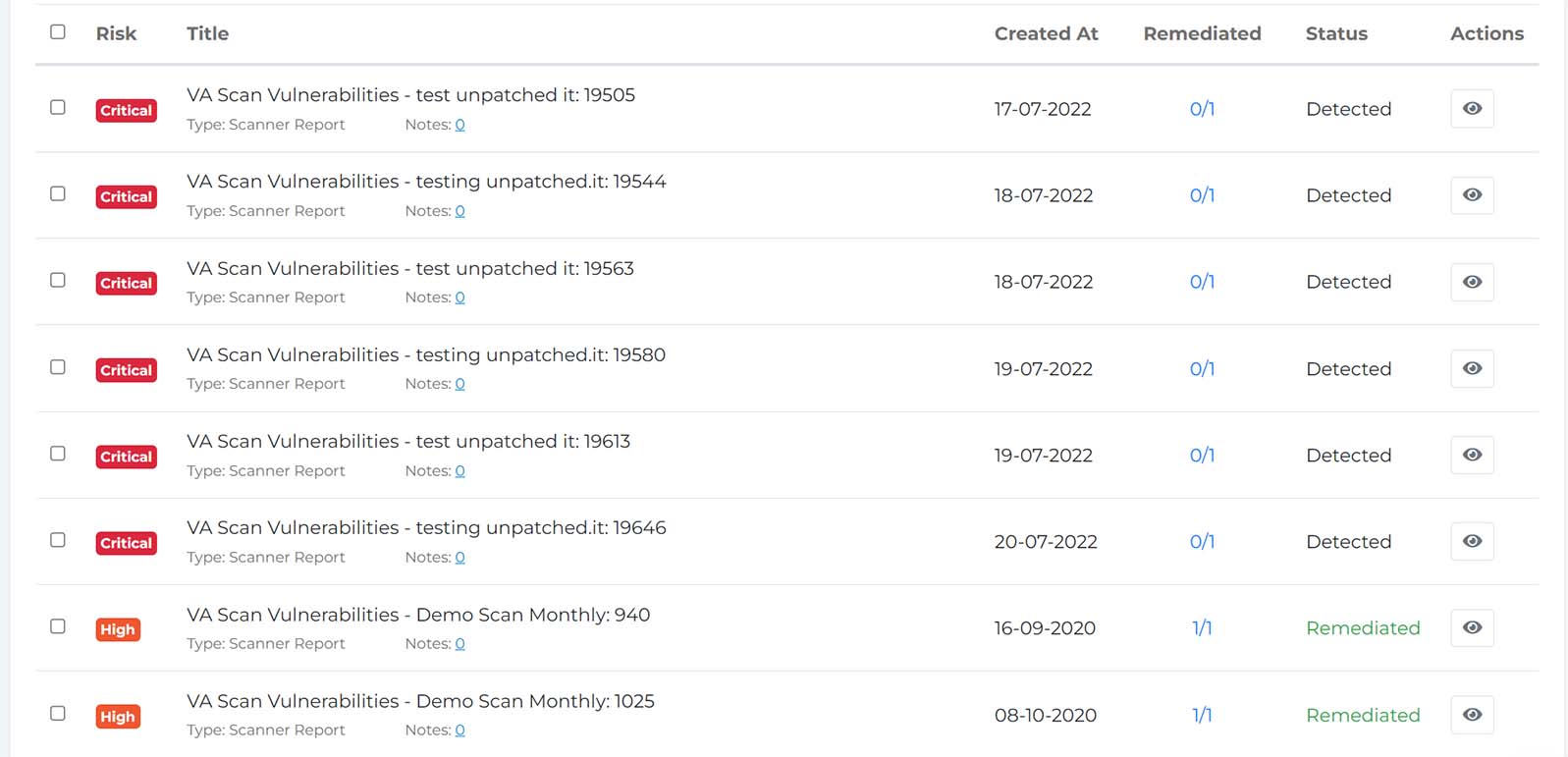Check the row for scan 19544
The height and width of the screenshot is (757, 1568).
[58, 193]
